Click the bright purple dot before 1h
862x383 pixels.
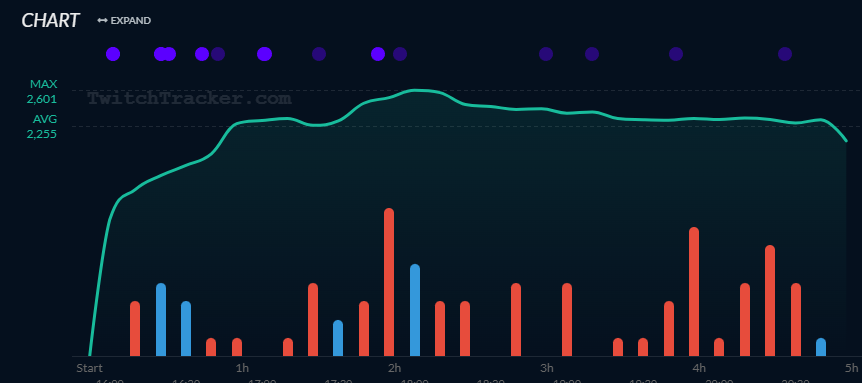[202, 54]
